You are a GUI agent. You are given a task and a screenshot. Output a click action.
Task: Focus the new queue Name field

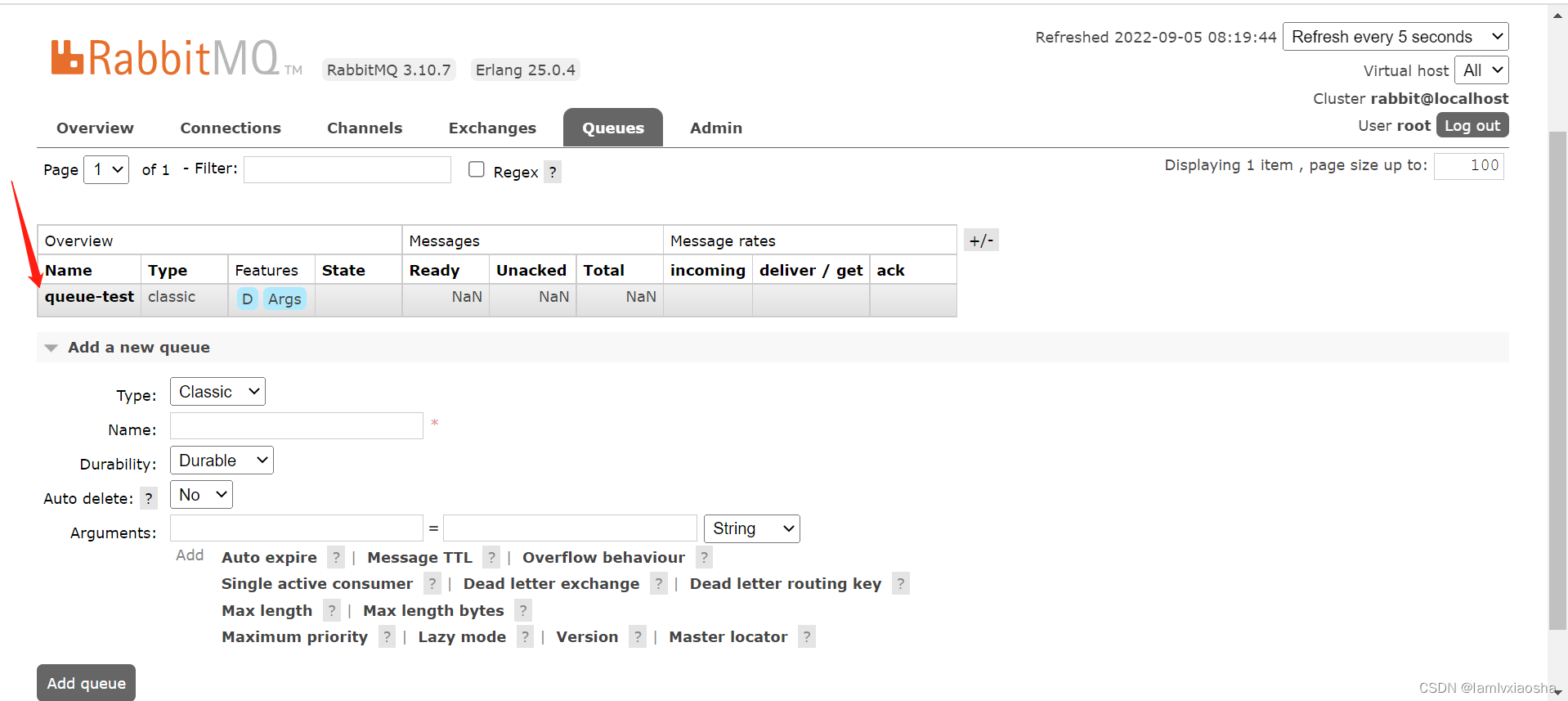[x=297, y=425]
